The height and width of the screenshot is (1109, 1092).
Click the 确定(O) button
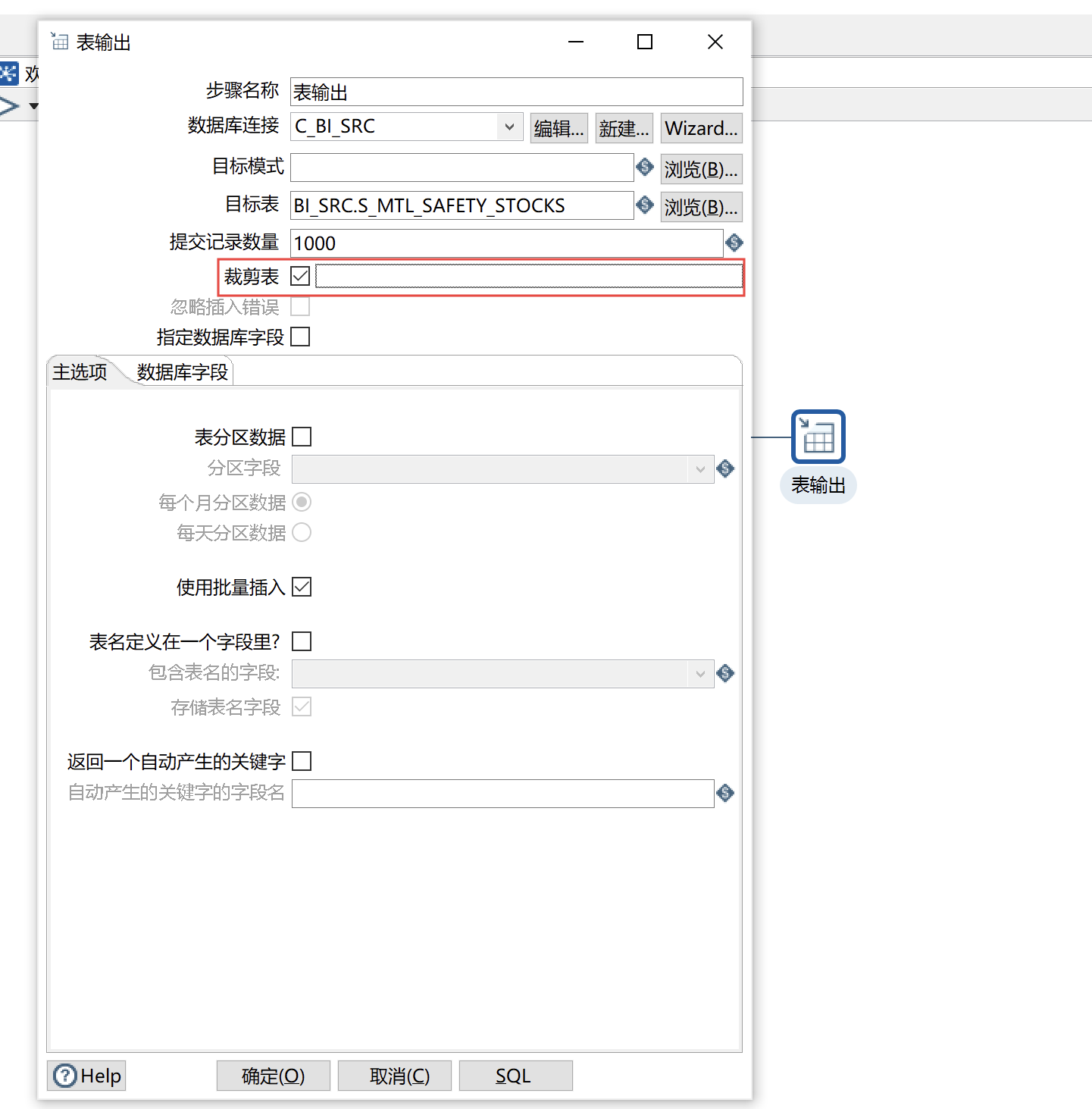pyautogui.click(x=273, y=1076)
